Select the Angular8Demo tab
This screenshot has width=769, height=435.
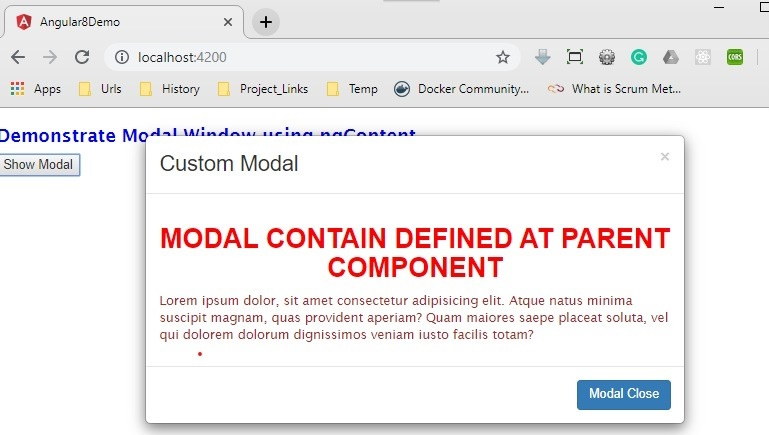pyautogui.click(x=124, y=22)
